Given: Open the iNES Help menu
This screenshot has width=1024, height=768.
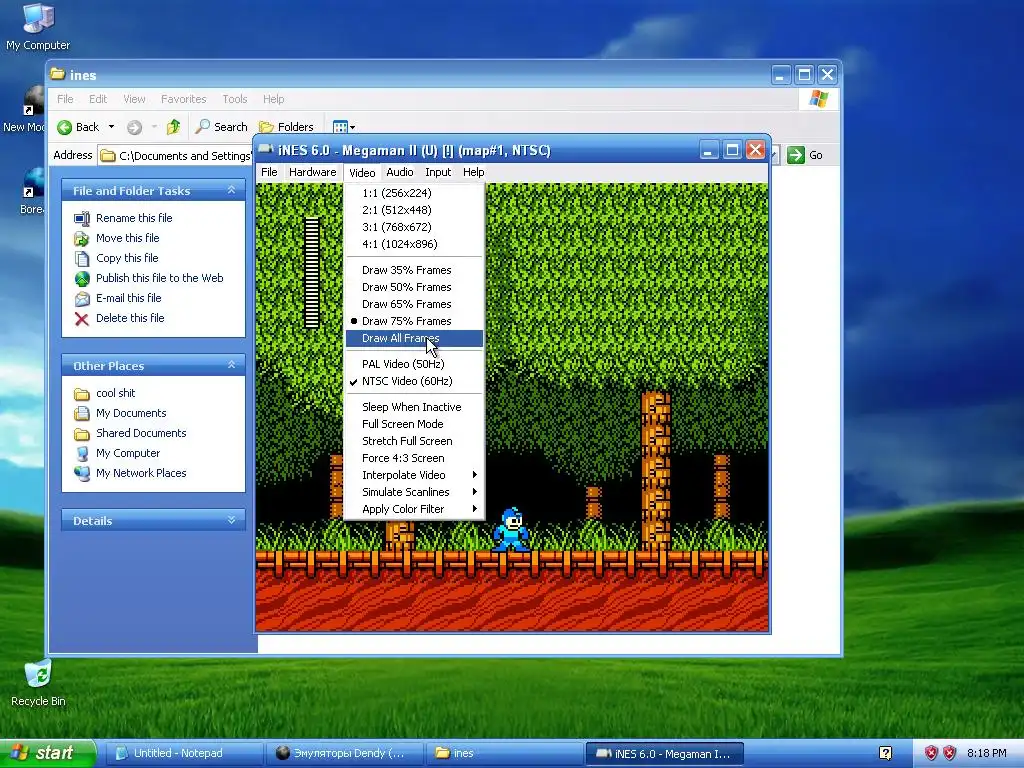Looking at the screenshot, I should (x=473, y=172).
